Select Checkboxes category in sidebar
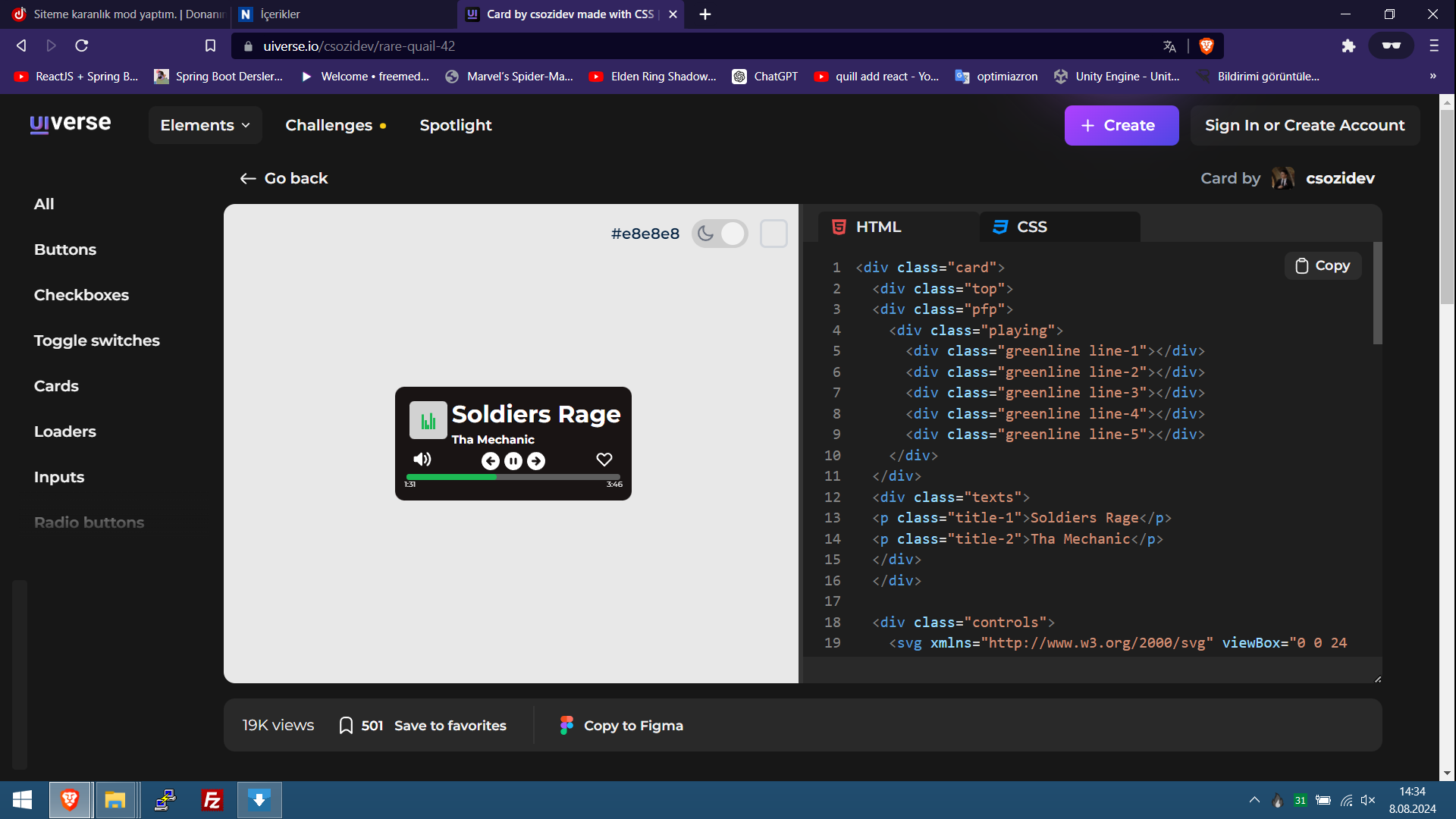The width and height of the screenshot is (1456, 819). pyautogui.click(x=81, y=295)
